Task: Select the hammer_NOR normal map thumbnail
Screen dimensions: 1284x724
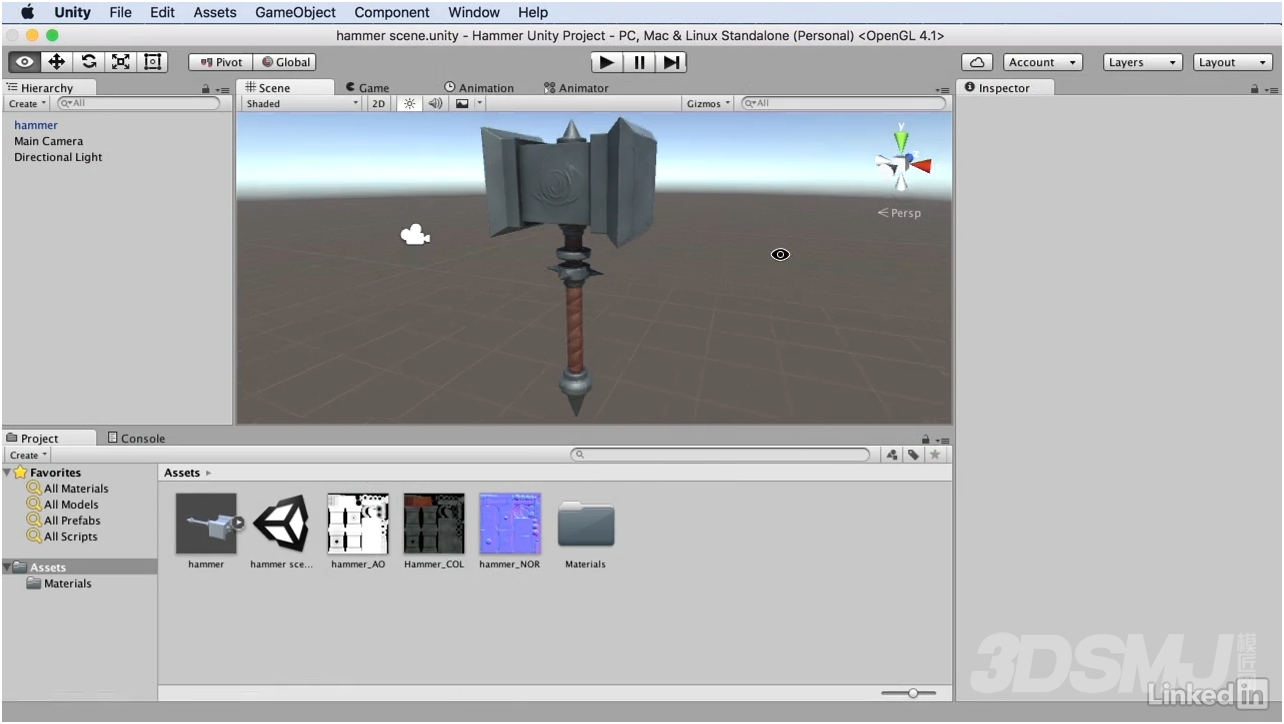Action: coord(510,523)
